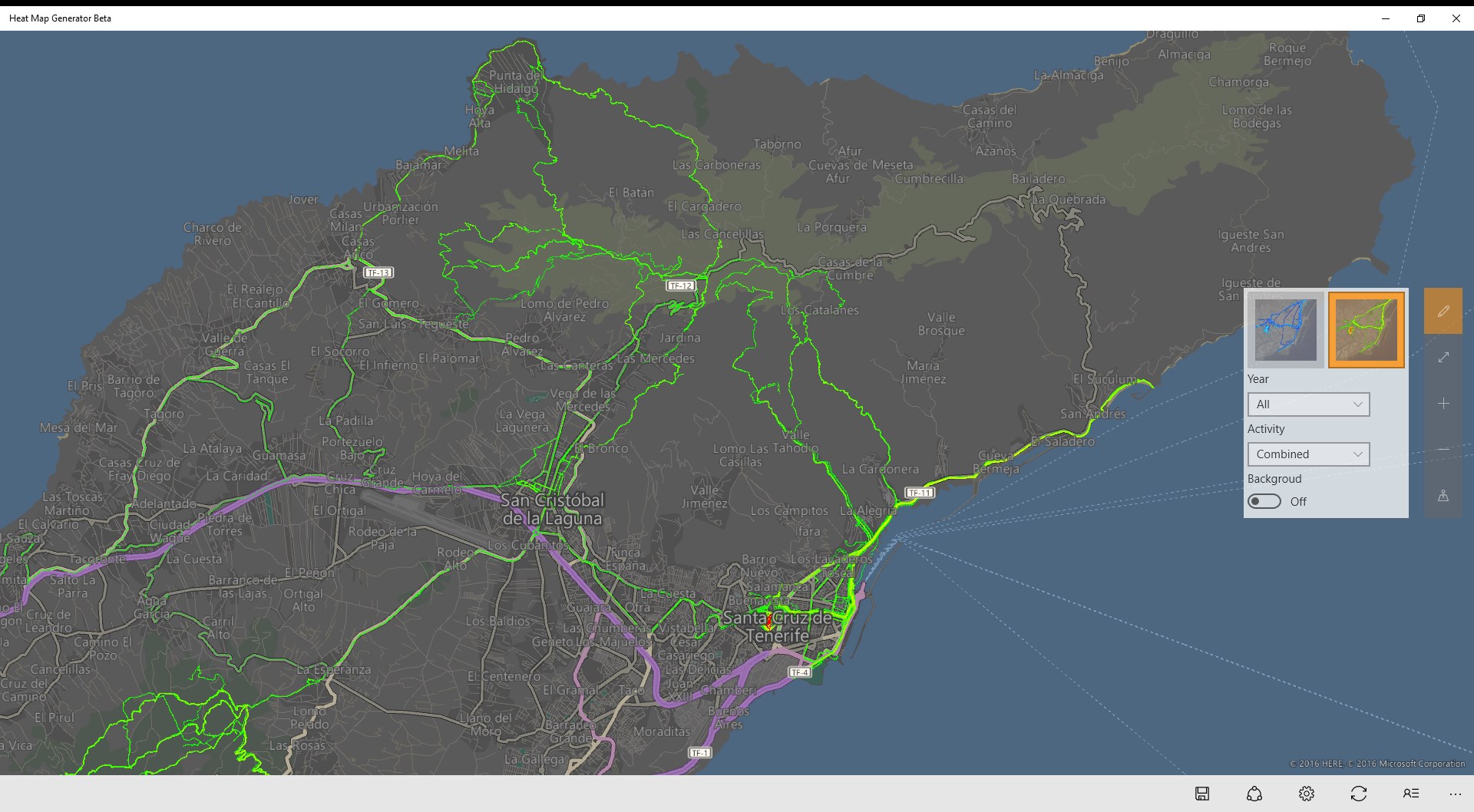Select the blue heat map style thumbnail

click(1286, 330)
